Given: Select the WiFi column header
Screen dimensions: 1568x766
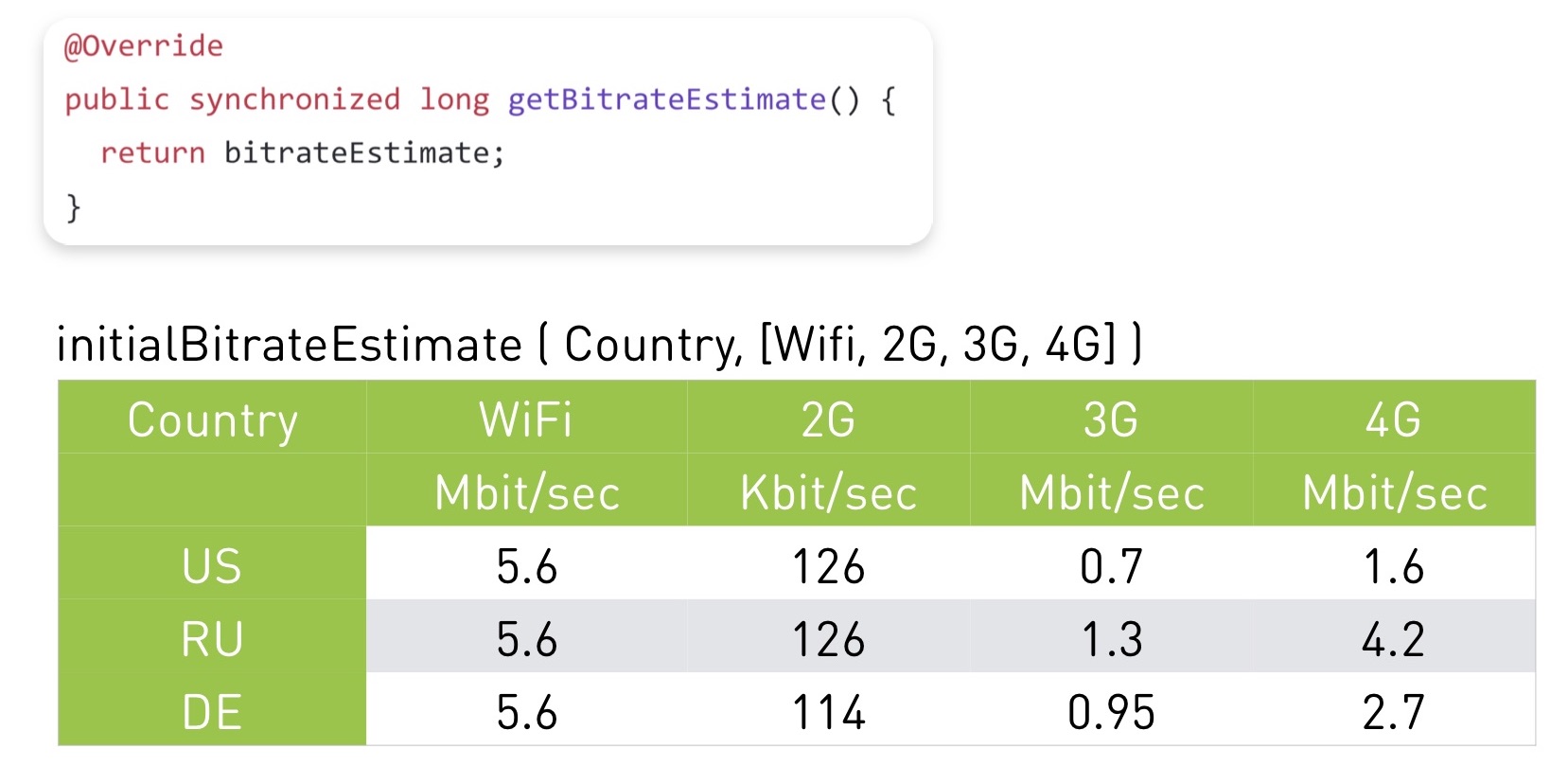Looking at the screenshot, I should click(x=526, y=419).
